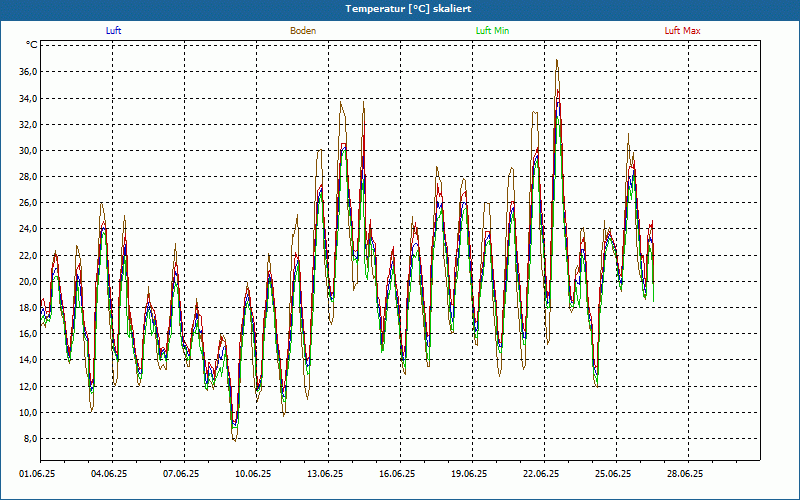The image size is (800, 500).
Task: Click the date label 13.06.25
Action: (x=324, y=474)
